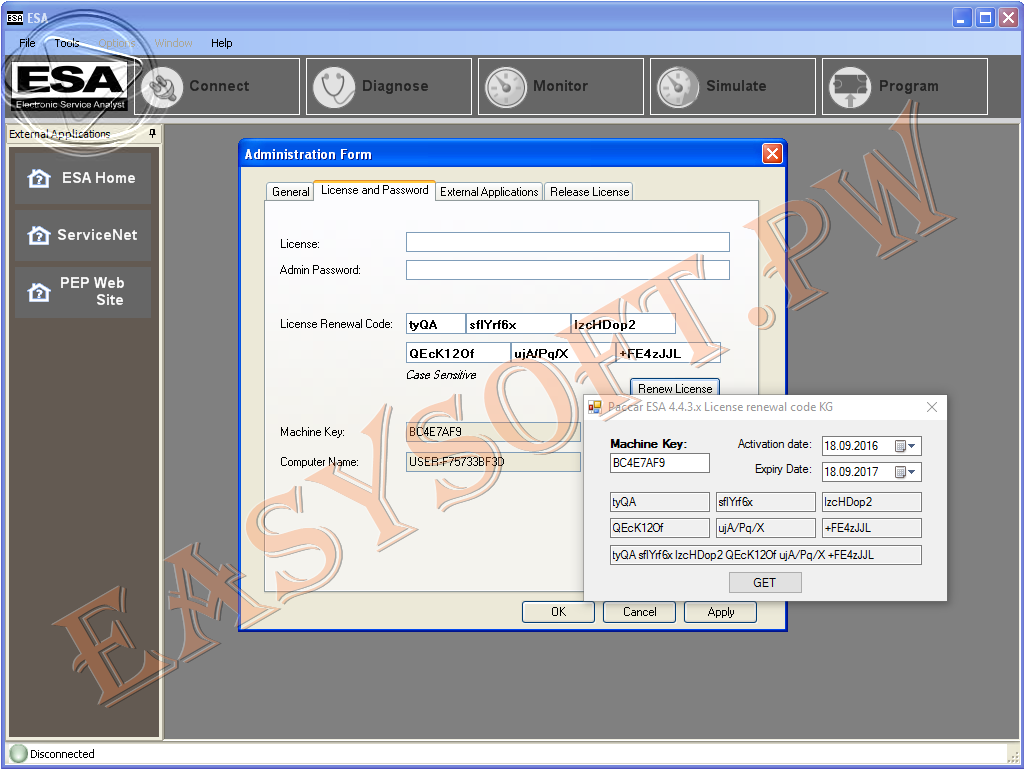Click the keygen output field QEcK12Of
This screenshot has width=1027, height=770.
660,528
